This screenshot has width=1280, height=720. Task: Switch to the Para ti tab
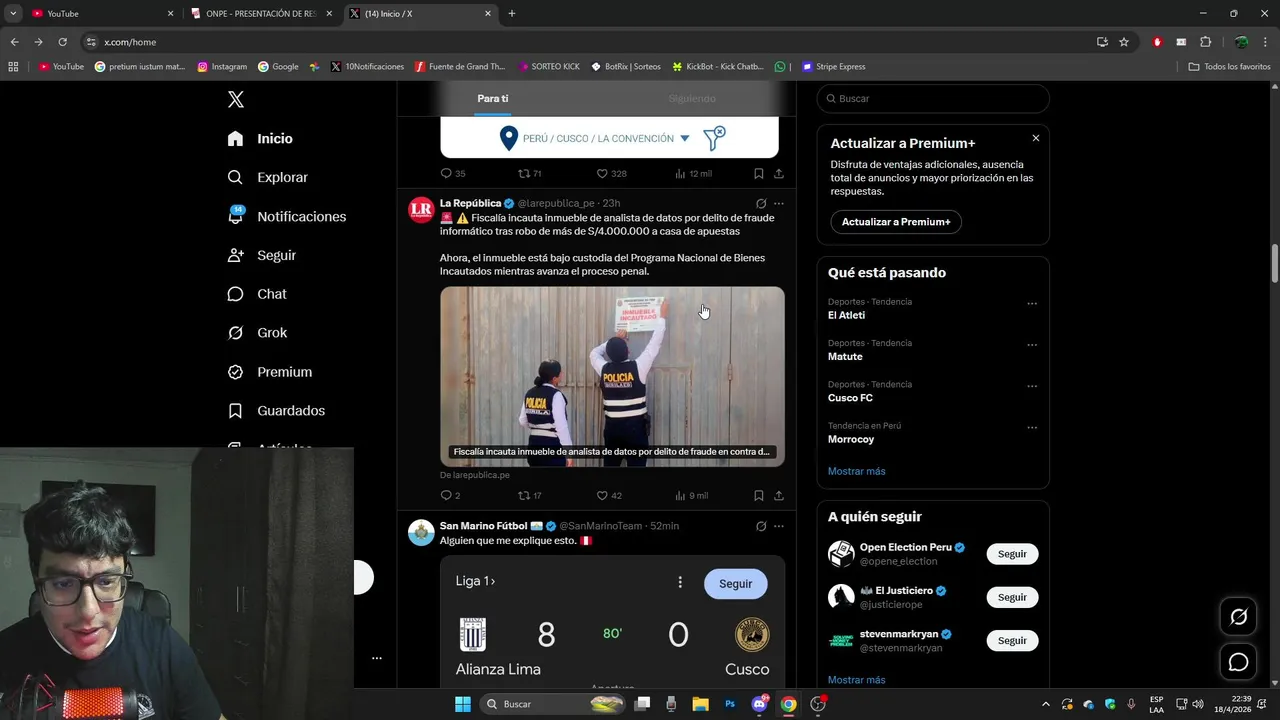[x=492, y=99]
